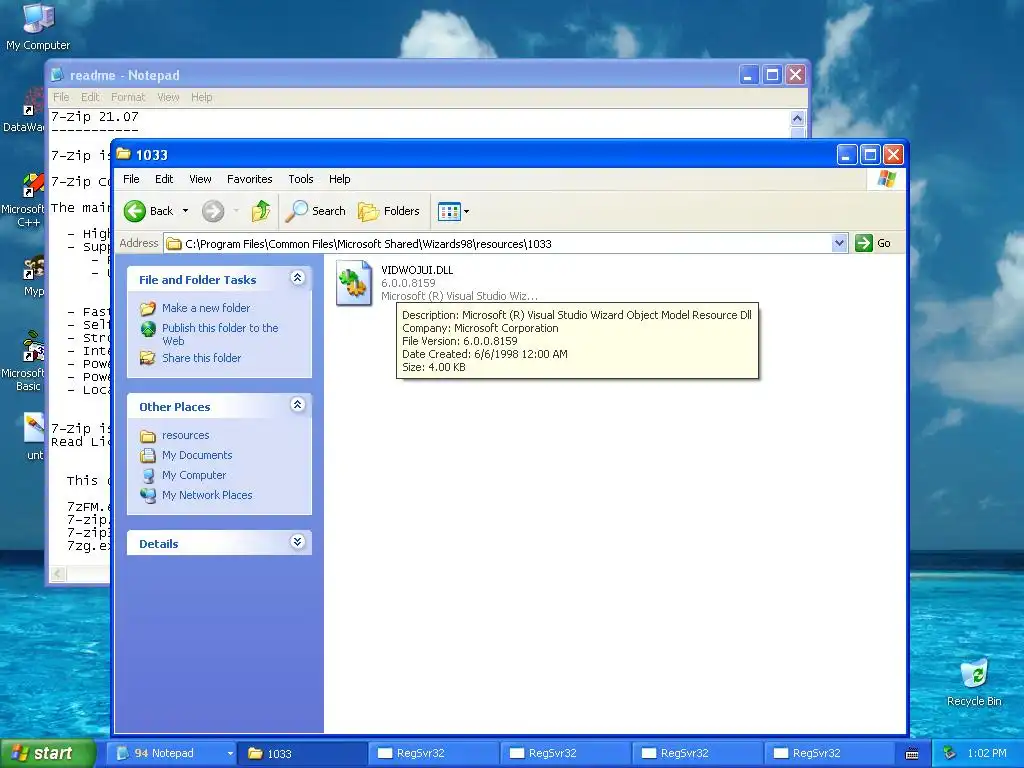
Task: Click the My Network Places icon
Action: point(148,495)
